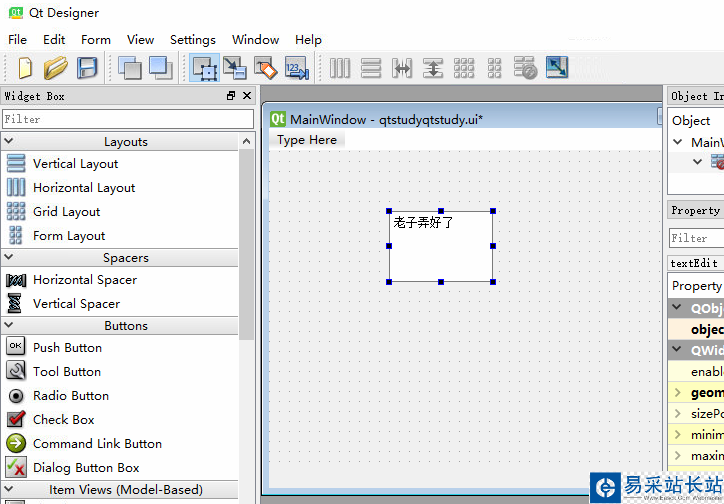The height and width of the screenshot is (504, 724).
Task: Select Push Button widget
Action: click(67, 348)
